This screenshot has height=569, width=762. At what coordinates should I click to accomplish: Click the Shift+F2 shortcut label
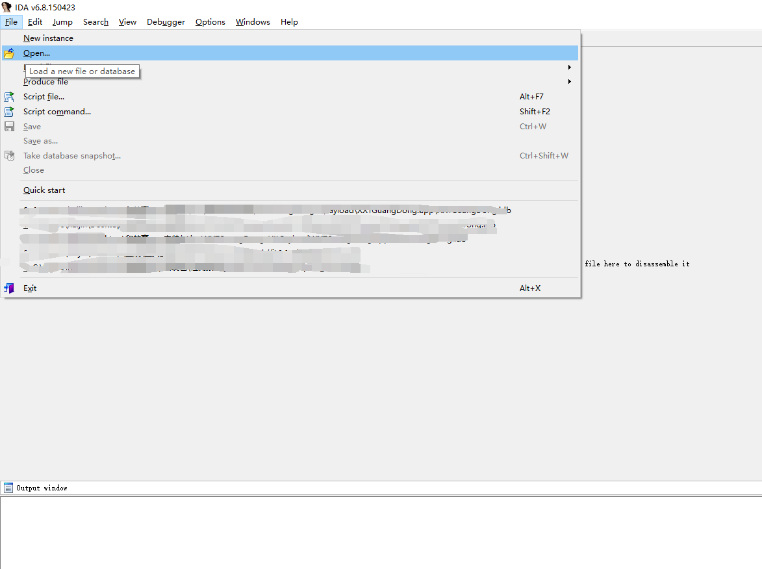coord(535,111)
